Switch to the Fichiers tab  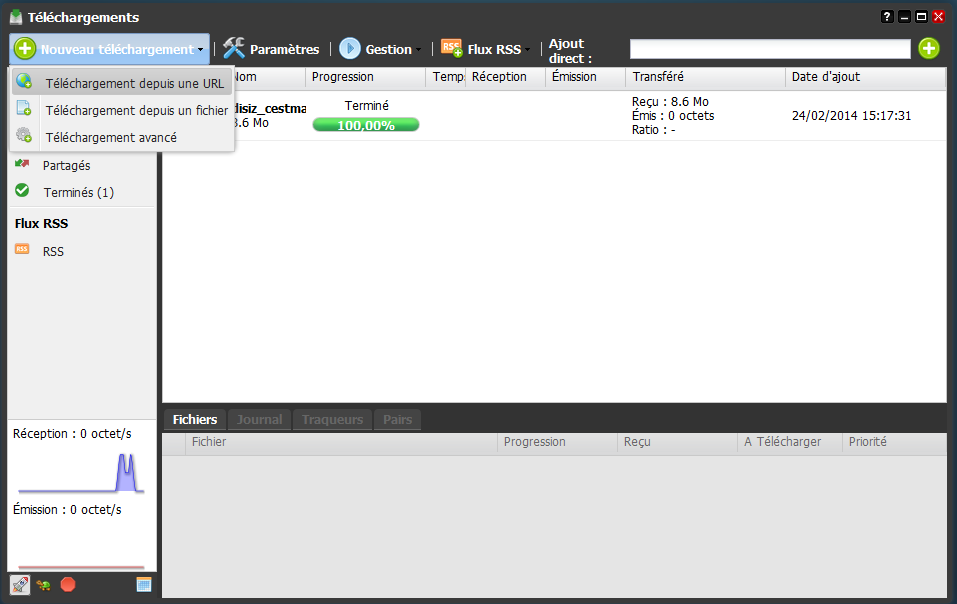[195, 420]
